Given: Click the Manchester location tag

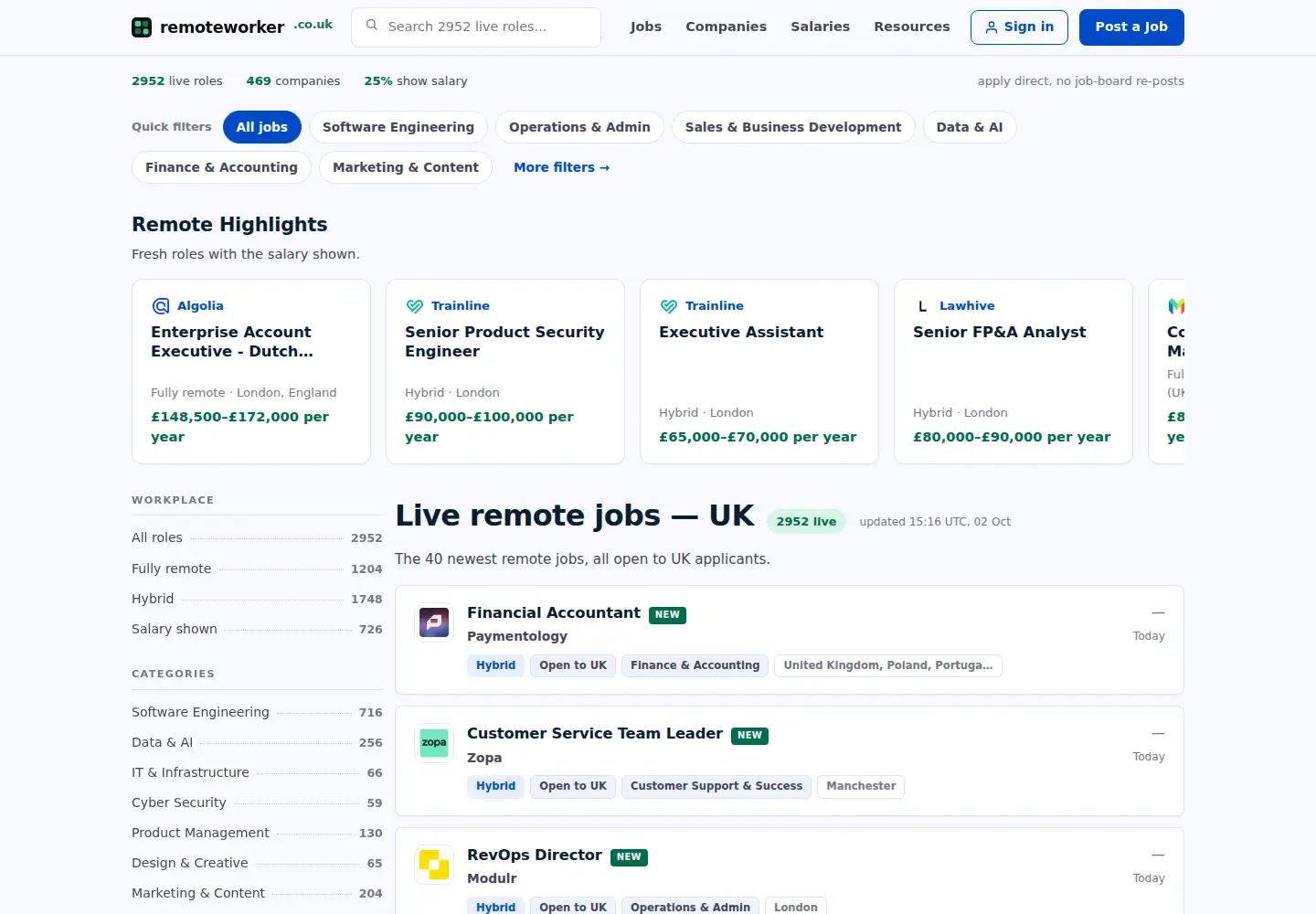Looking at the screenshot, I should coord(861,786).
